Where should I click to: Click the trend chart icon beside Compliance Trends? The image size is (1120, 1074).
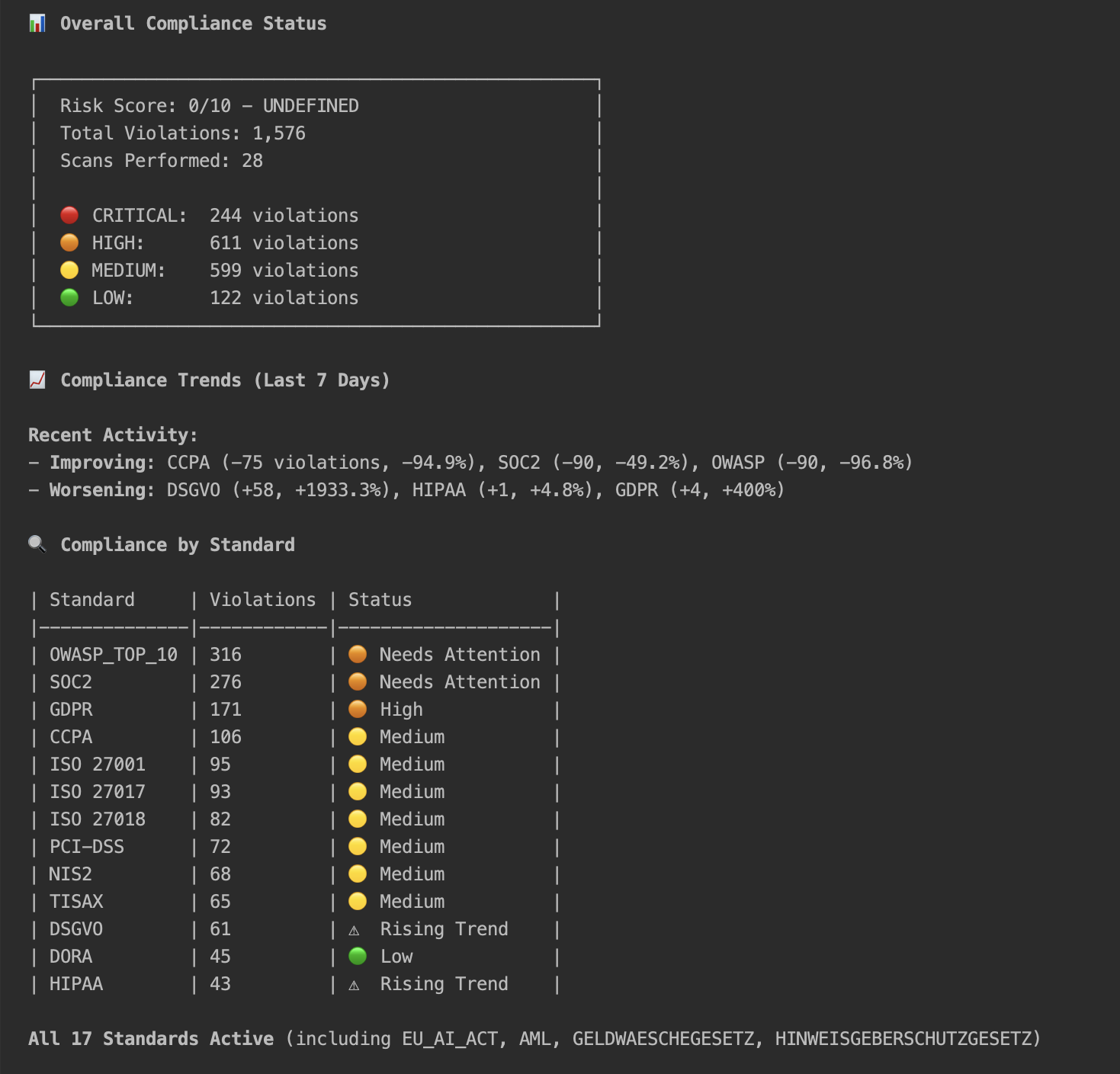click(37, 380)
